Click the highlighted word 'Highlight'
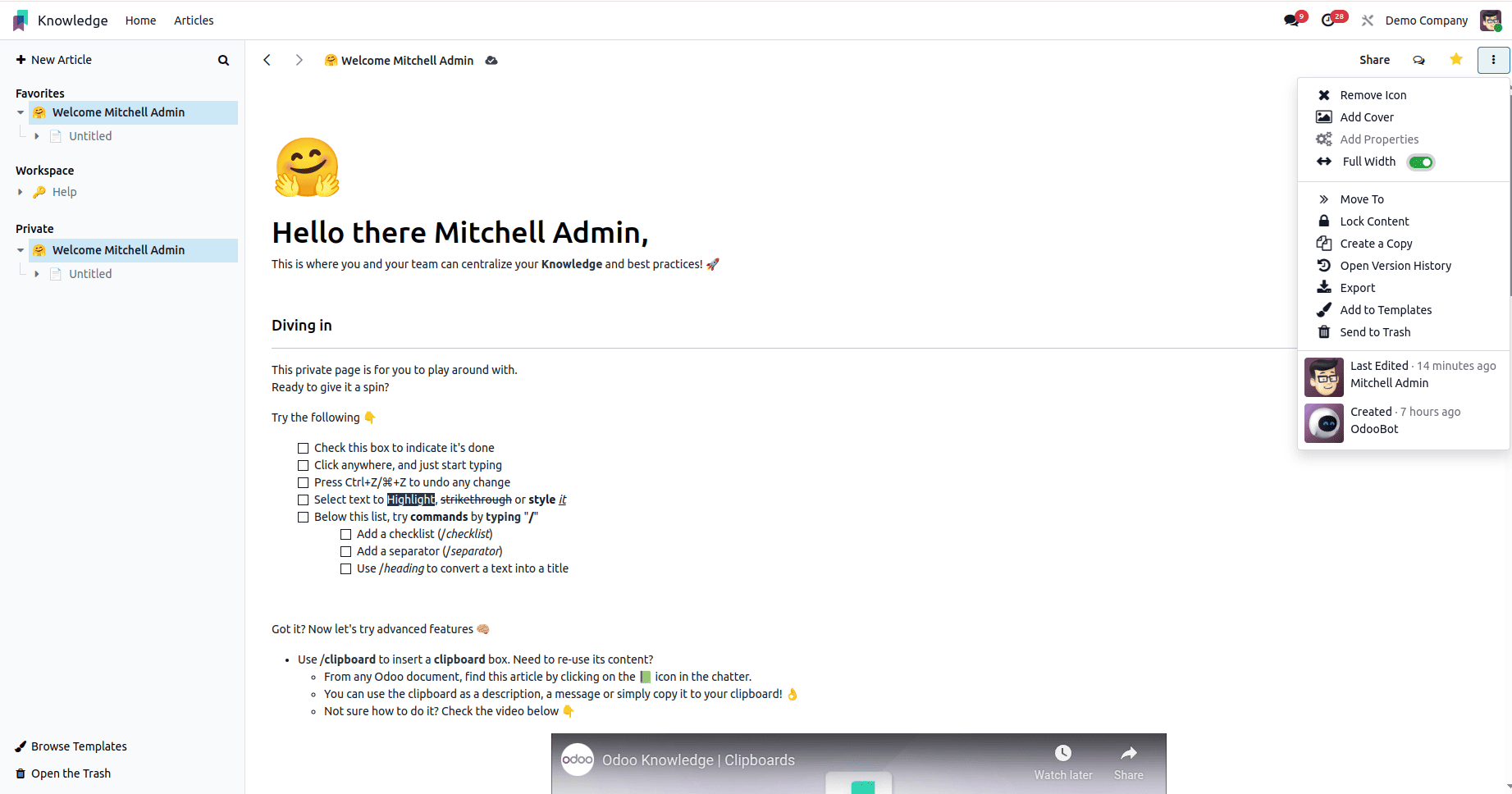Screen dimensions: 1512x794 tap(411, 500)
